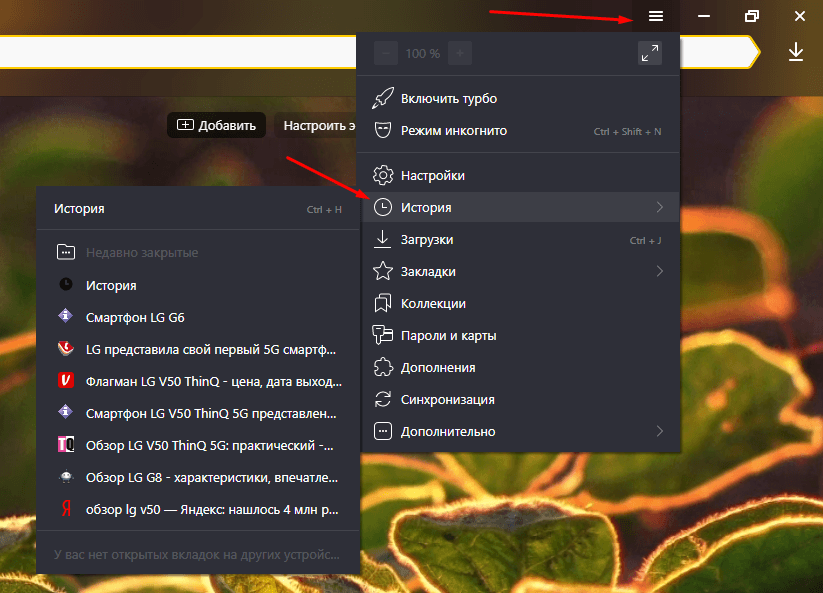Open Коллекции menu item
Screen dimensions: 823x593
point(518,303)
